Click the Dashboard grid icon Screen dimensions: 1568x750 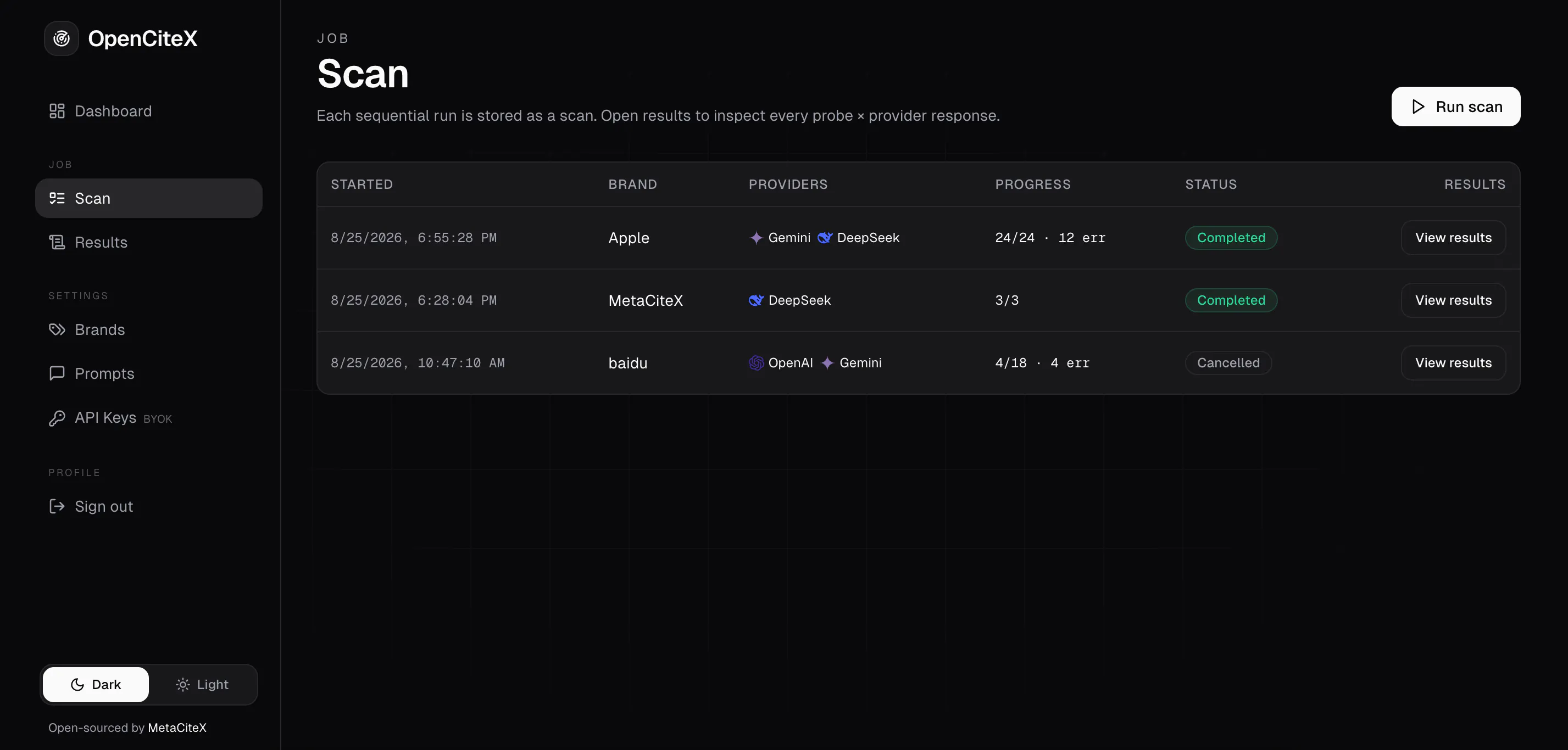pos(57,111)
